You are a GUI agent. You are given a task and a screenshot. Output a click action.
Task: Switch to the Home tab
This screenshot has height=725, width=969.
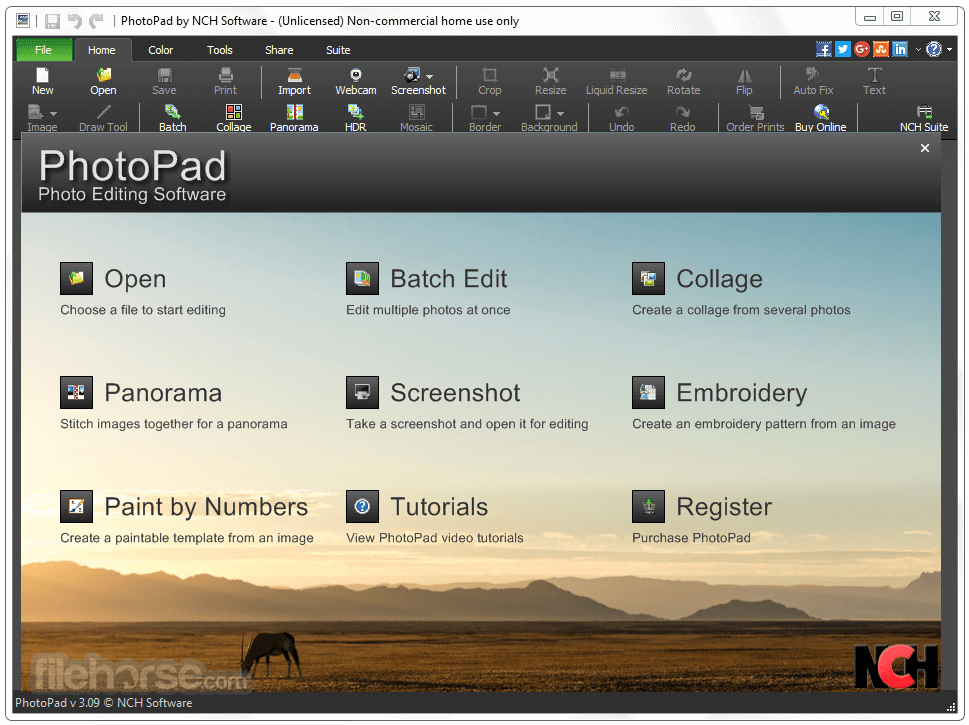click(x=101, y=50)
